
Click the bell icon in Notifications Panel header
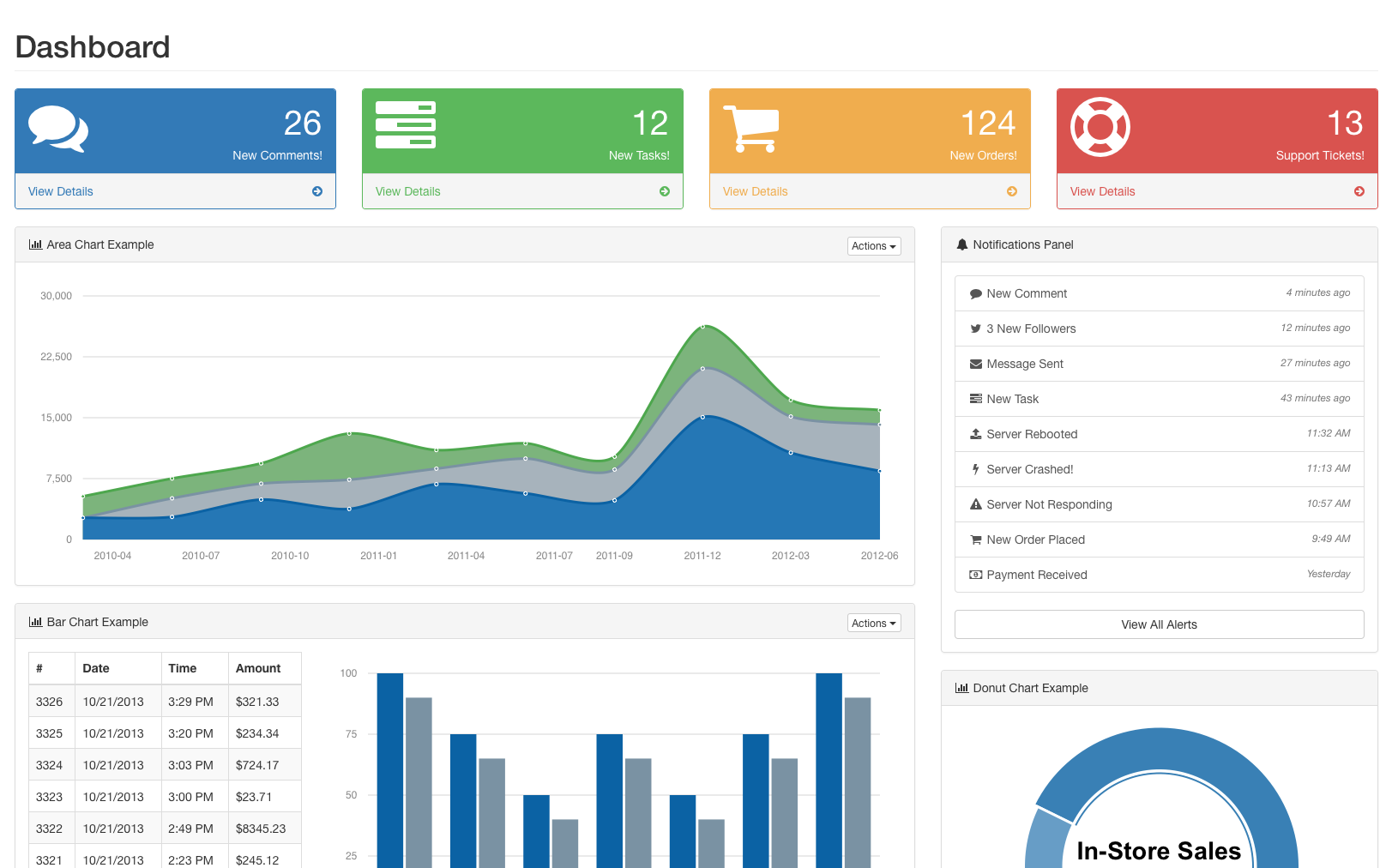click(x=961, y=245)
